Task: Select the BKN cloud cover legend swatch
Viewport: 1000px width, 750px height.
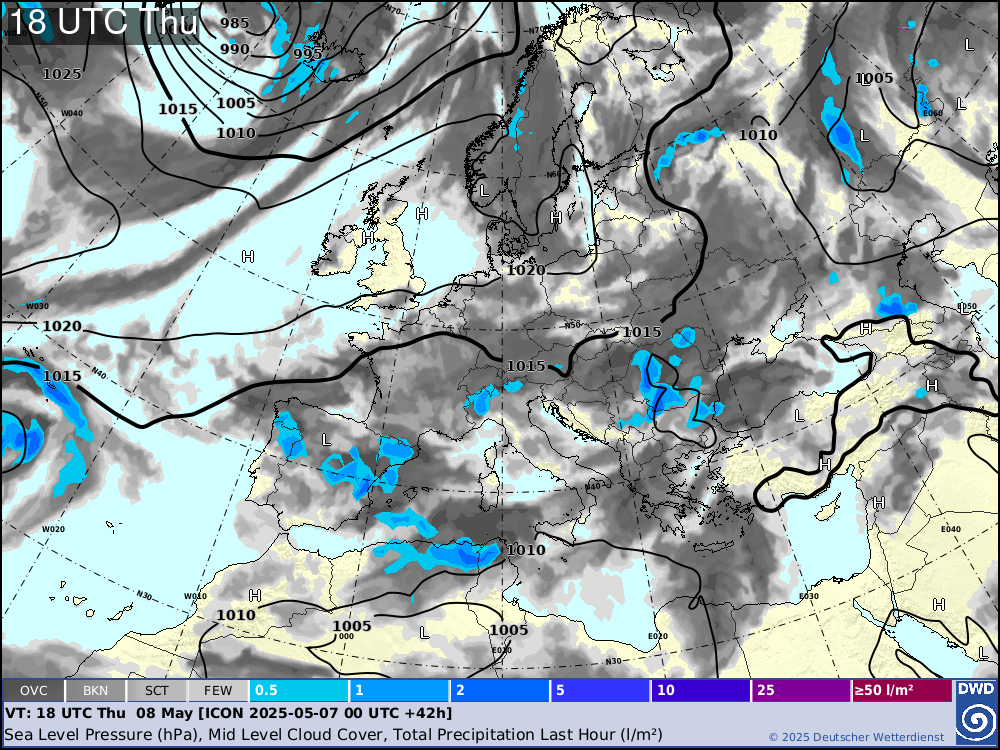Action: tap(95, 691)
